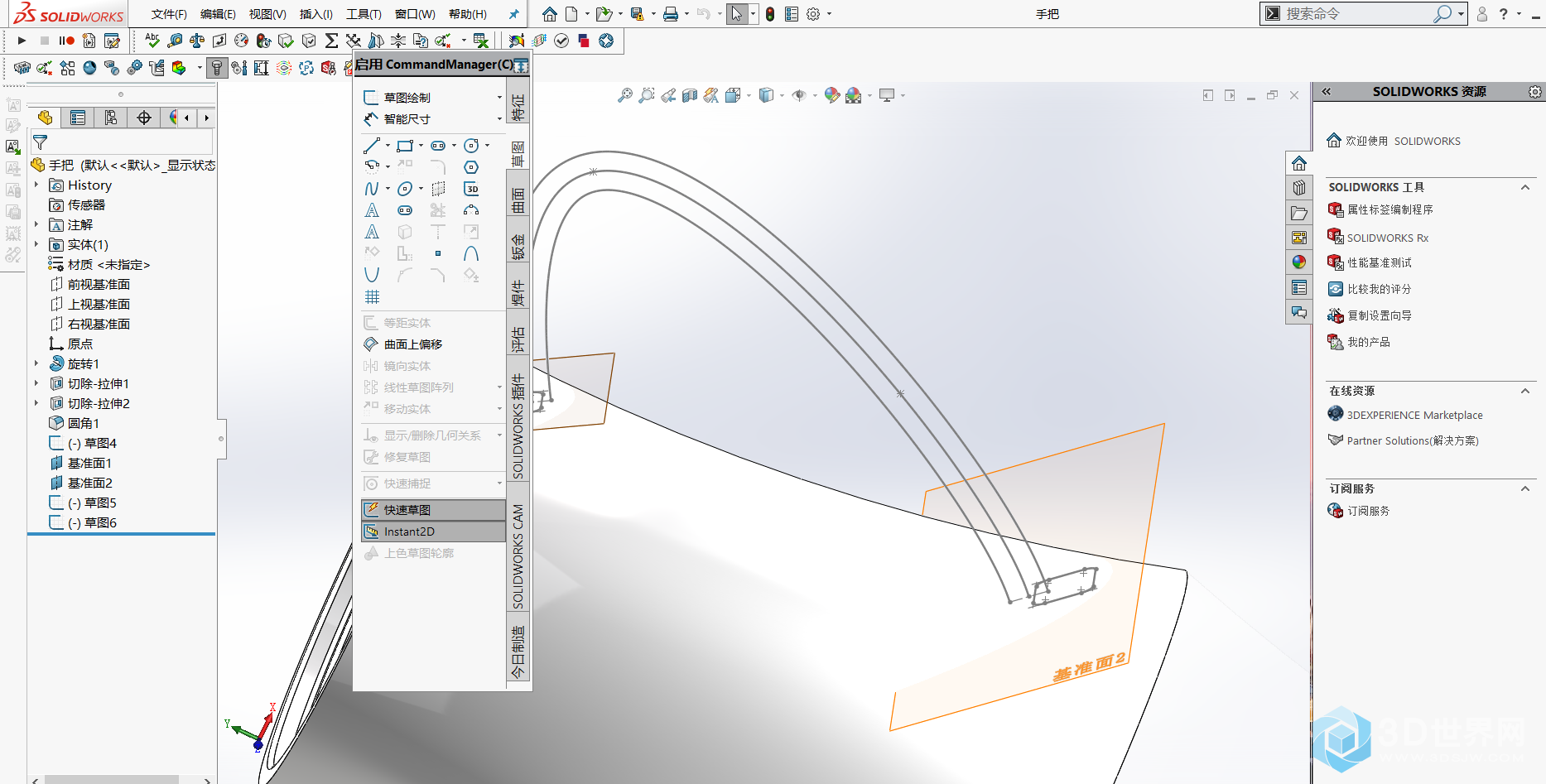
Task: Click the sketch Grid icon
Action: 372,296
